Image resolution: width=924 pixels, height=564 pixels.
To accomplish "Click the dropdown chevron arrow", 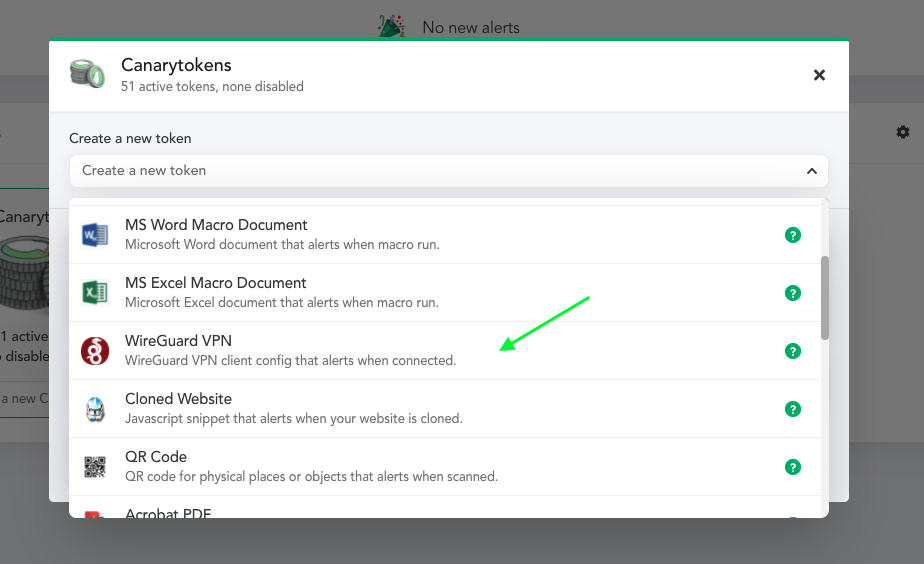I will pos(811,171).
